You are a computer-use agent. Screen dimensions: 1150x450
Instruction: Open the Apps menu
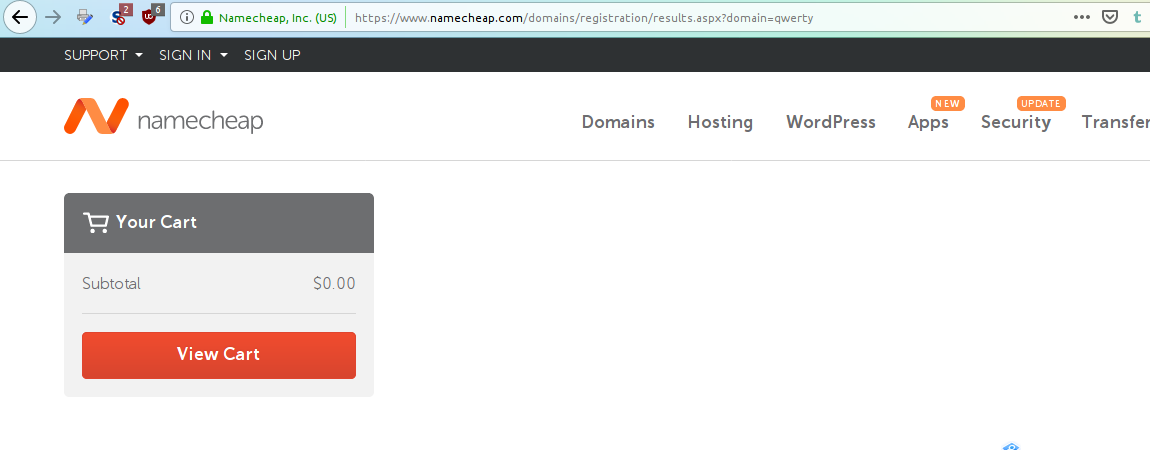(928, 122)
